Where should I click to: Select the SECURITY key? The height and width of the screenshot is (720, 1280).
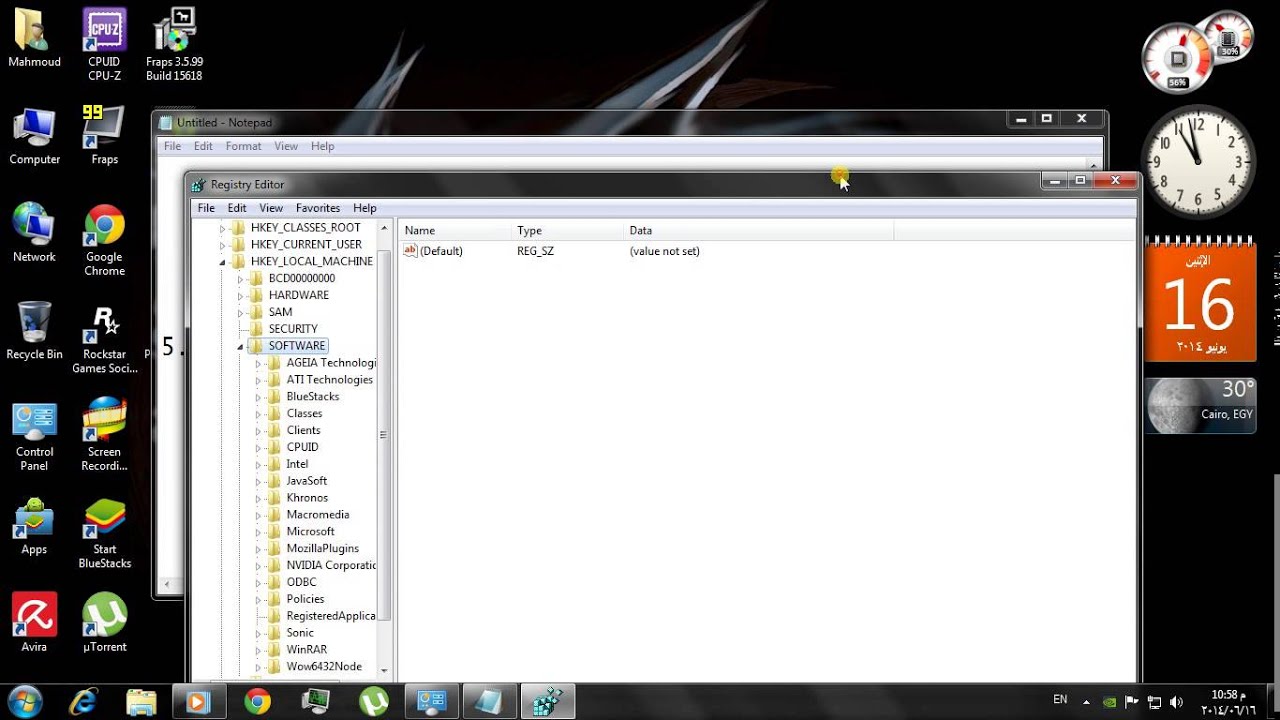(293, 329)
